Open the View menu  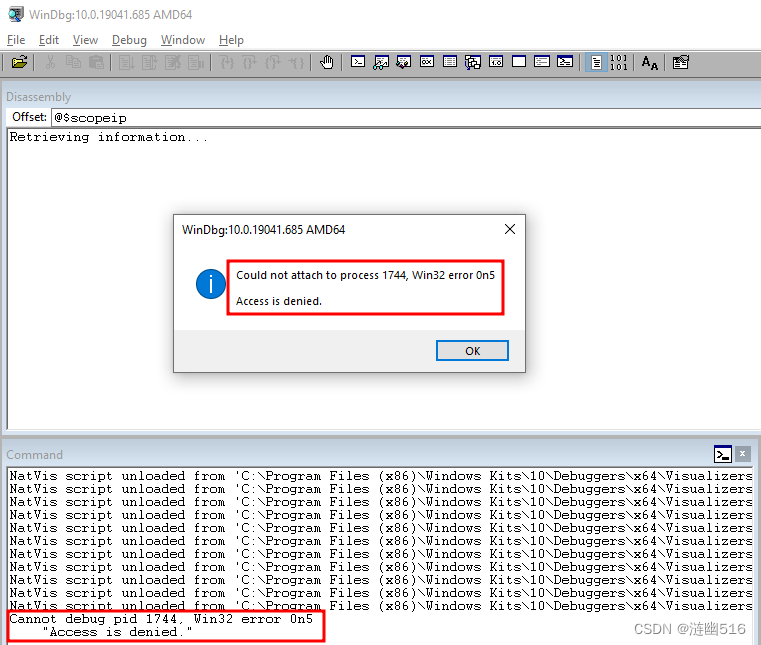[x=85, y=40]
